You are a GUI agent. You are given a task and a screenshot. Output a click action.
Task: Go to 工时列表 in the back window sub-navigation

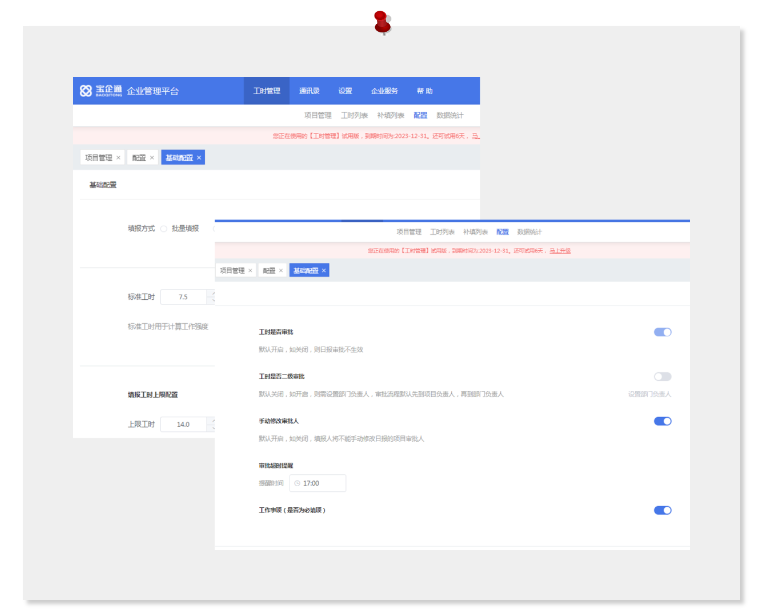tap(354, 115)
